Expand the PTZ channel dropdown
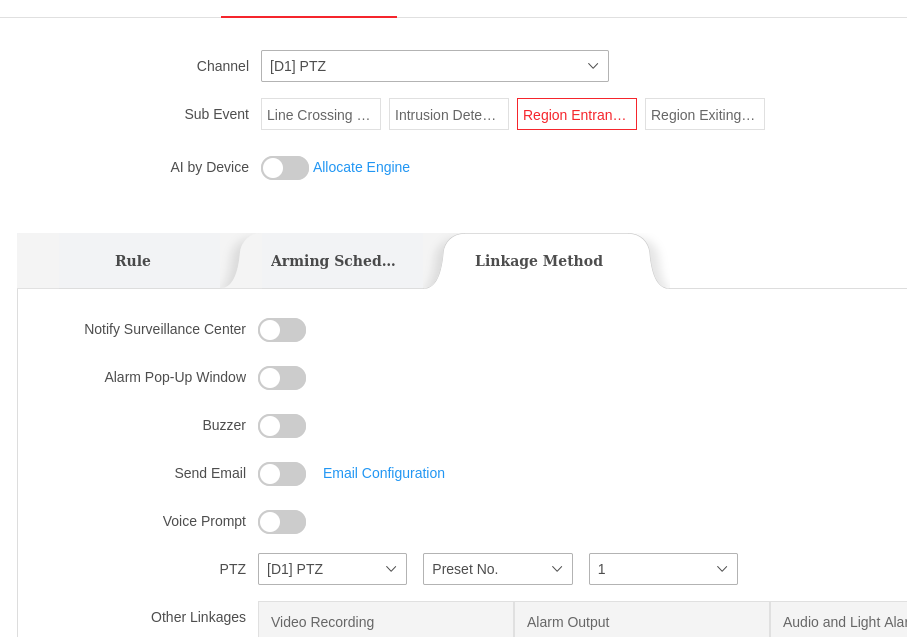 pyautogui.click(x=332, y=569)
